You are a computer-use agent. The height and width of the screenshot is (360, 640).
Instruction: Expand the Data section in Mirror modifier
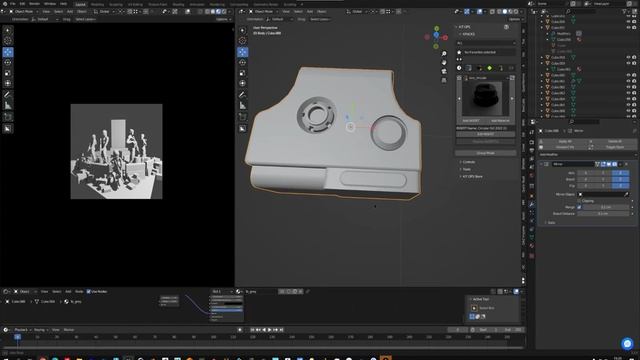tap(551, 222)
